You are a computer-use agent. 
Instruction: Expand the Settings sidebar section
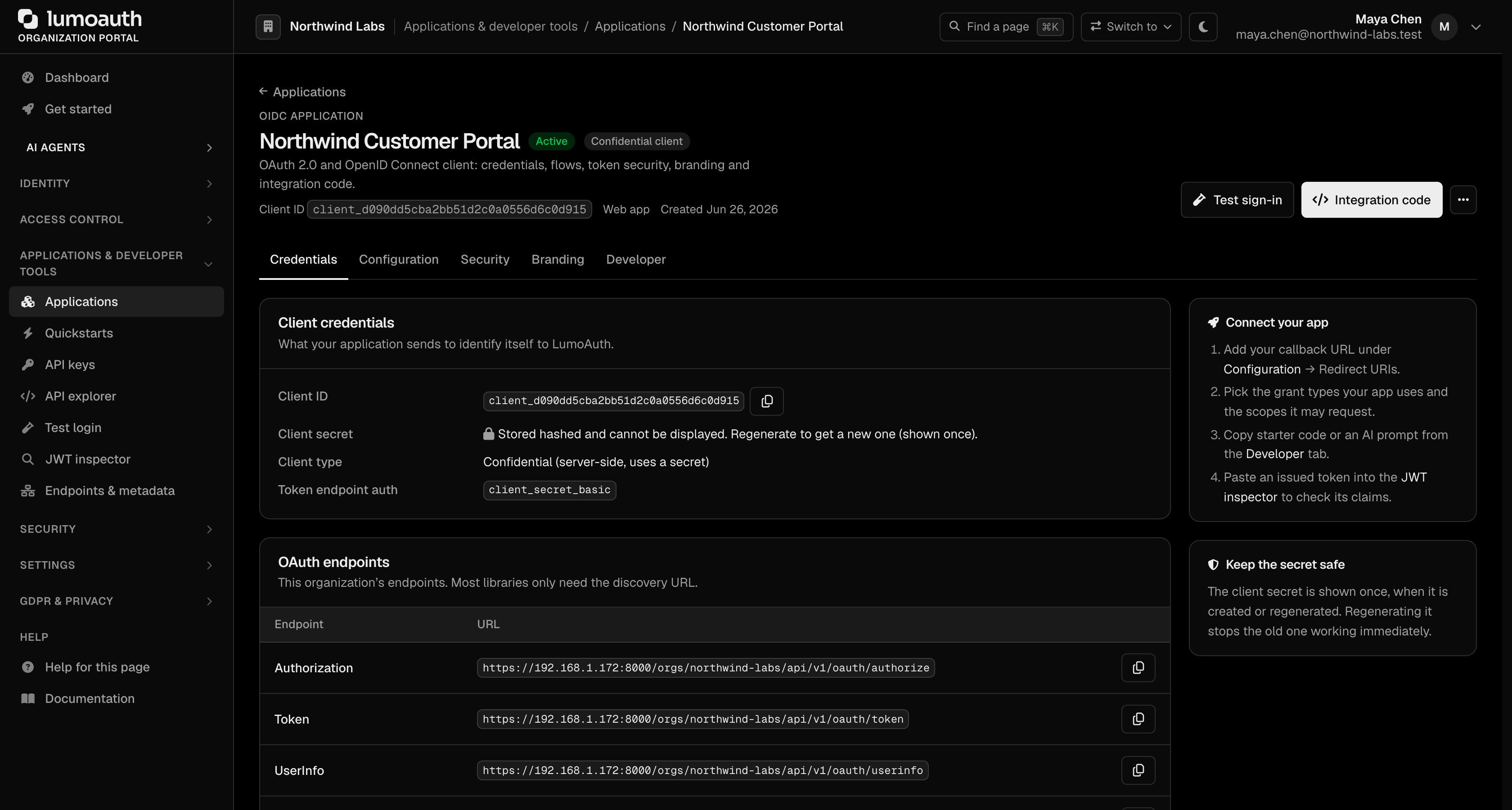pos(116,565)
